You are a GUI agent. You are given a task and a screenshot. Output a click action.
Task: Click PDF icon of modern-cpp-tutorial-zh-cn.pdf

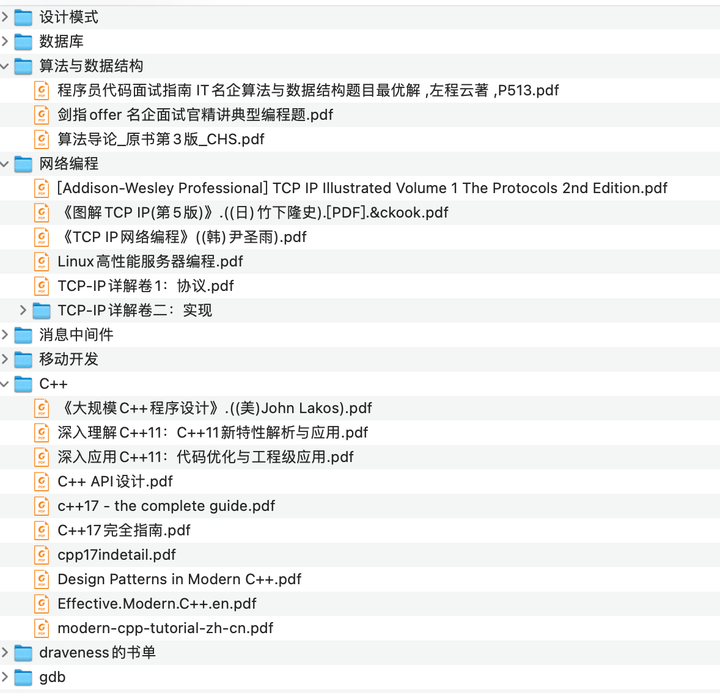click(41, 628)
